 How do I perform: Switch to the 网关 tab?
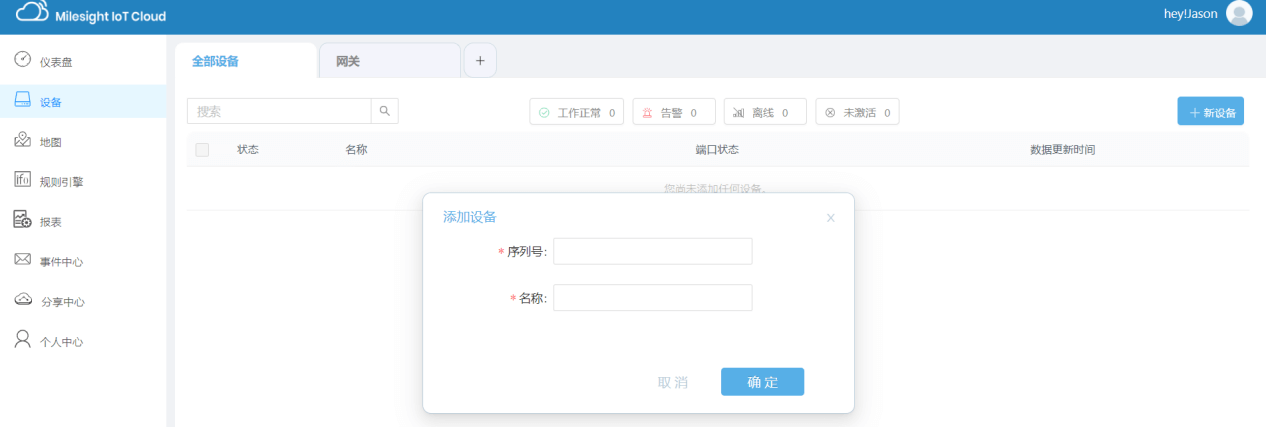(x=348, y=61)
